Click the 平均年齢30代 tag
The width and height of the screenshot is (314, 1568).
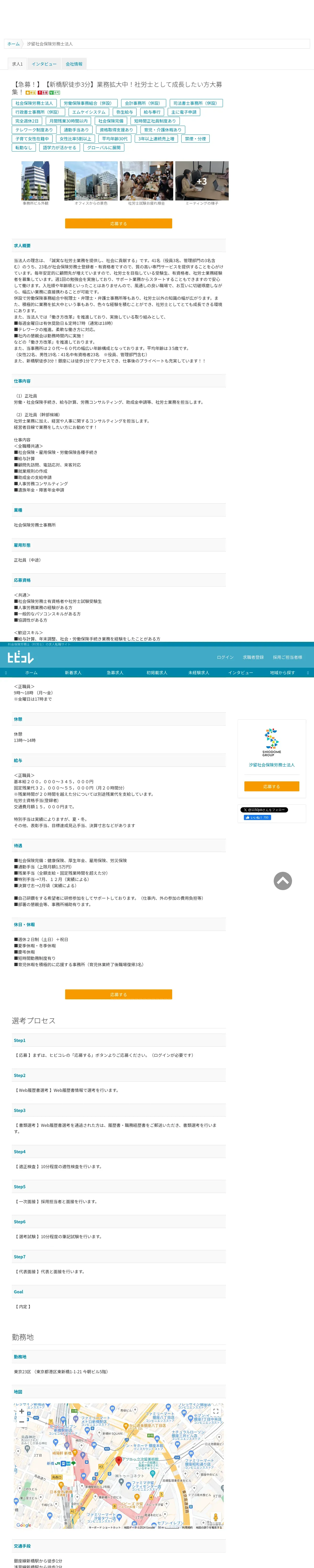[115, 139]
